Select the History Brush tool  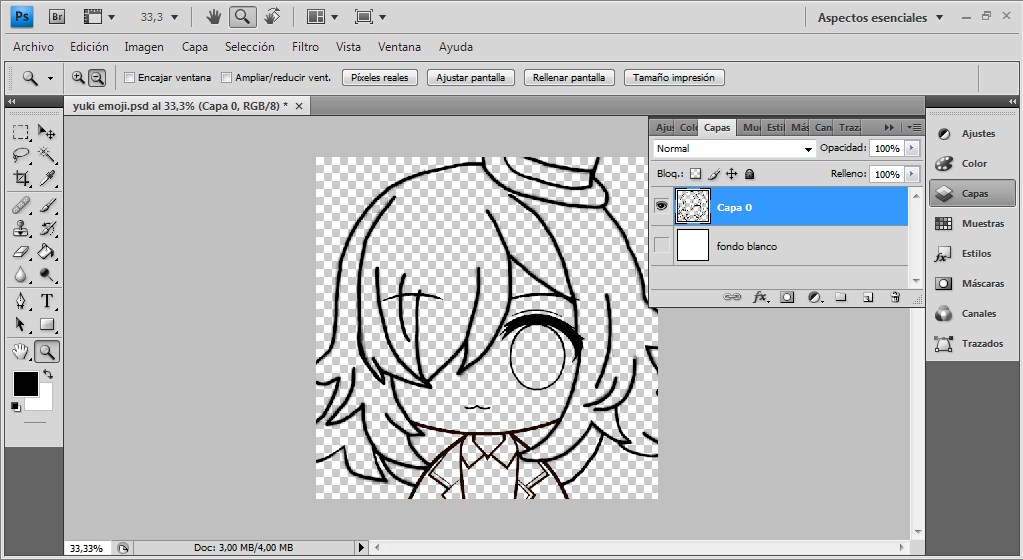pyautogui.click(x=46, y=228)
